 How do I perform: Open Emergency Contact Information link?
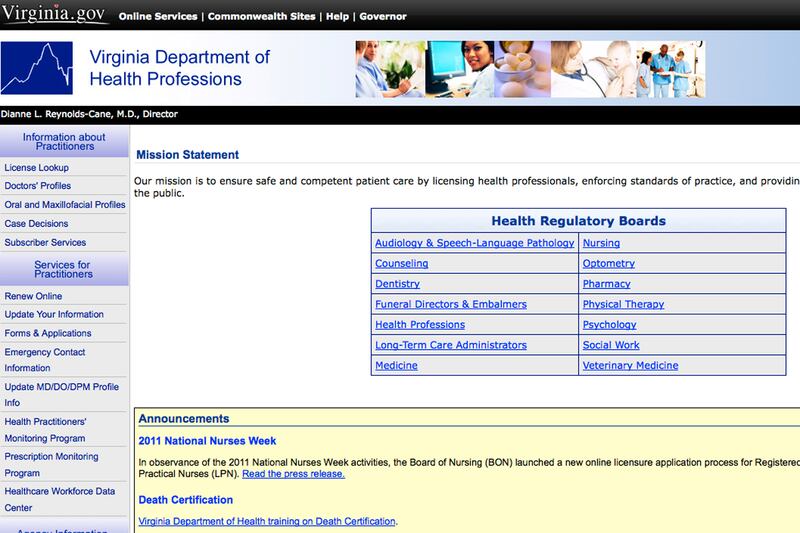[45, 360]
